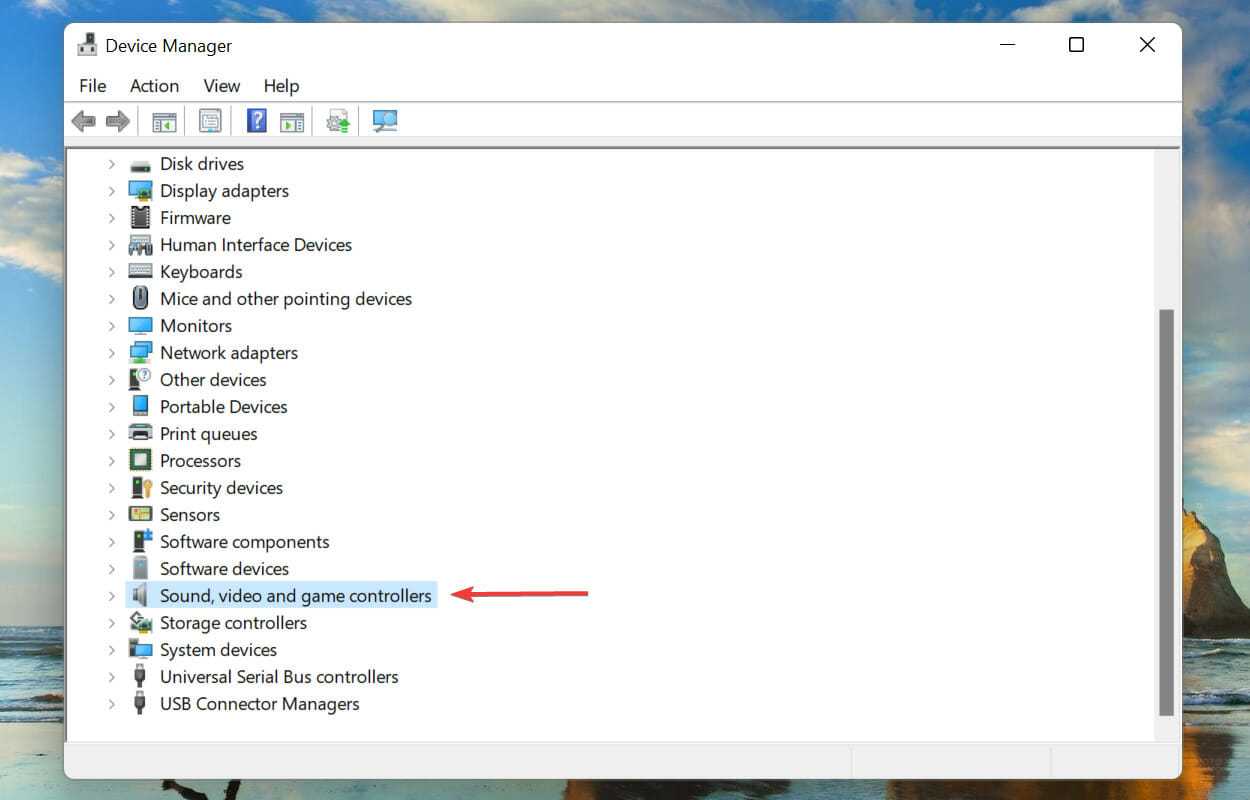Viewport: 1250px width, 800px height.
Task: Expand Sound, video and game controllers
Action: coord(112,596)
